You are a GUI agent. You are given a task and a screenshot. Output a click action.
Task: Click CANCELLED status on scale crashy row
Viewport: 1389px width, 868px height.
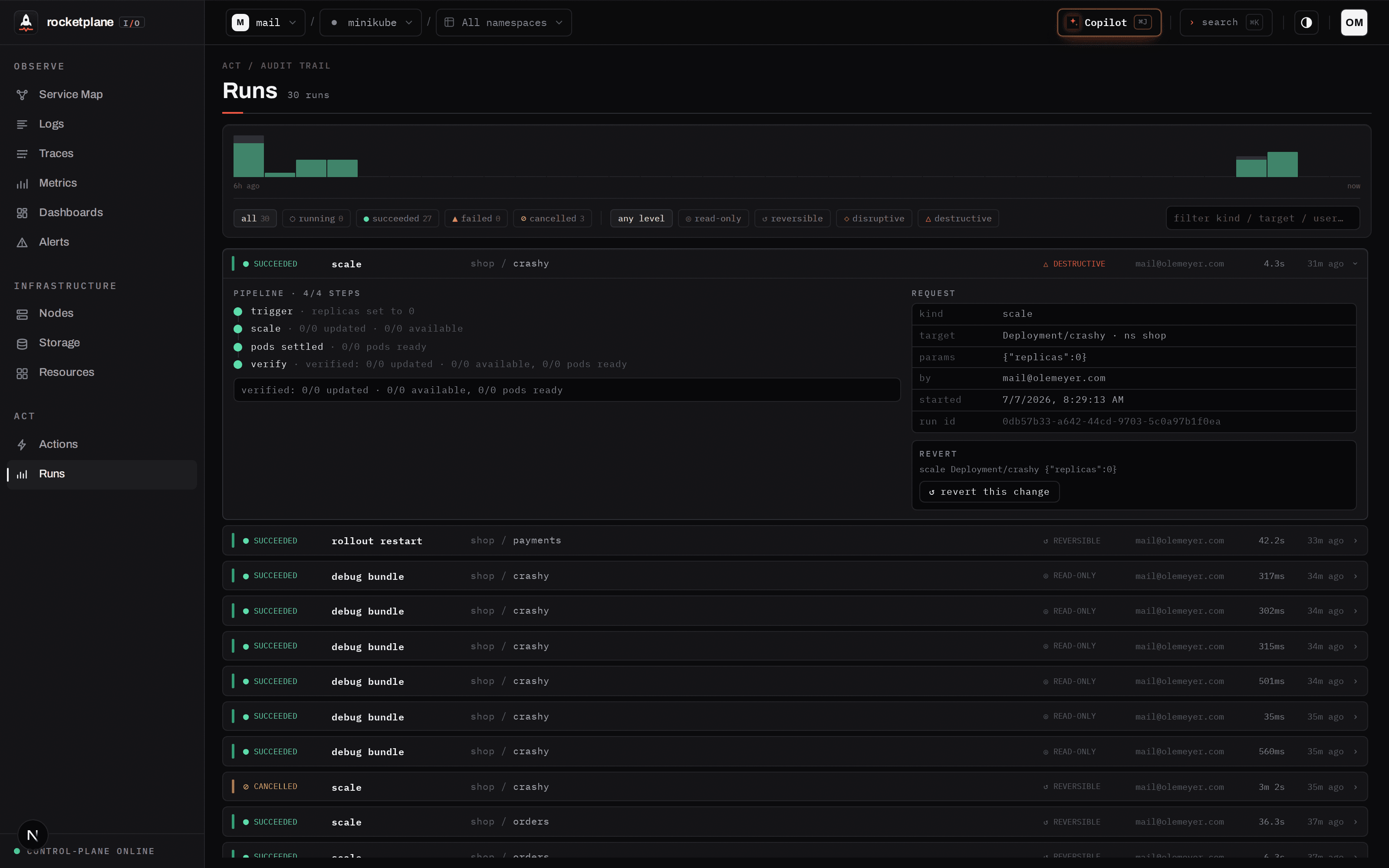(x=270, y=787)
